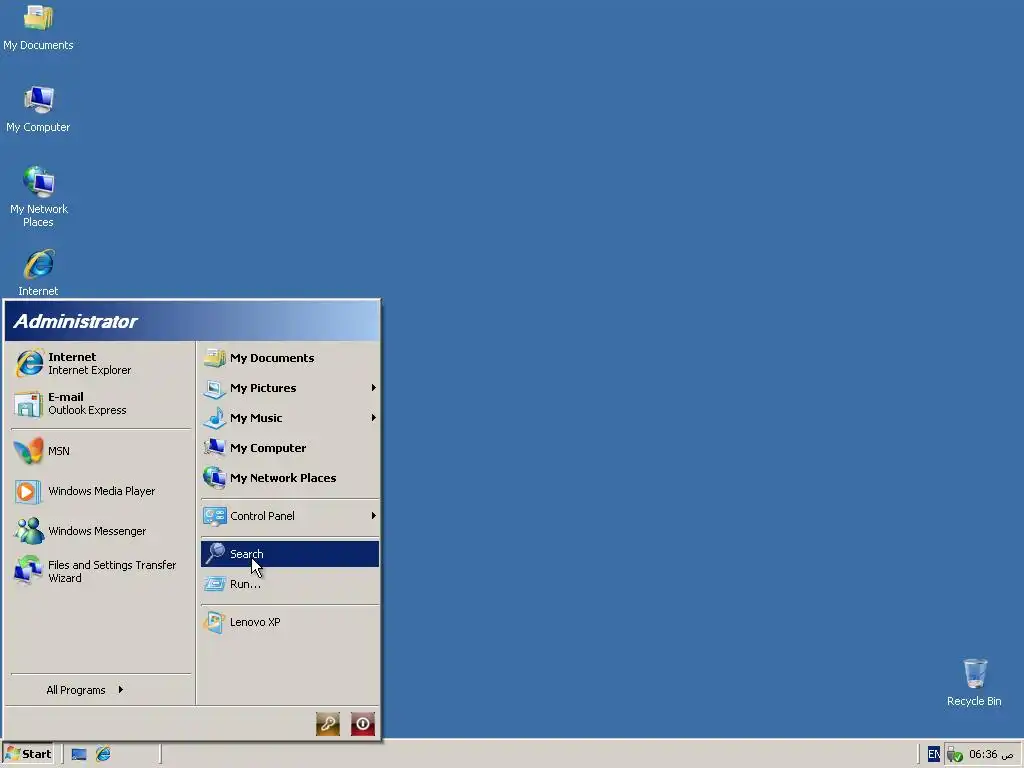
Task: Open Windows Messenger
Action: pyautogui.click(x=101, y=531)
